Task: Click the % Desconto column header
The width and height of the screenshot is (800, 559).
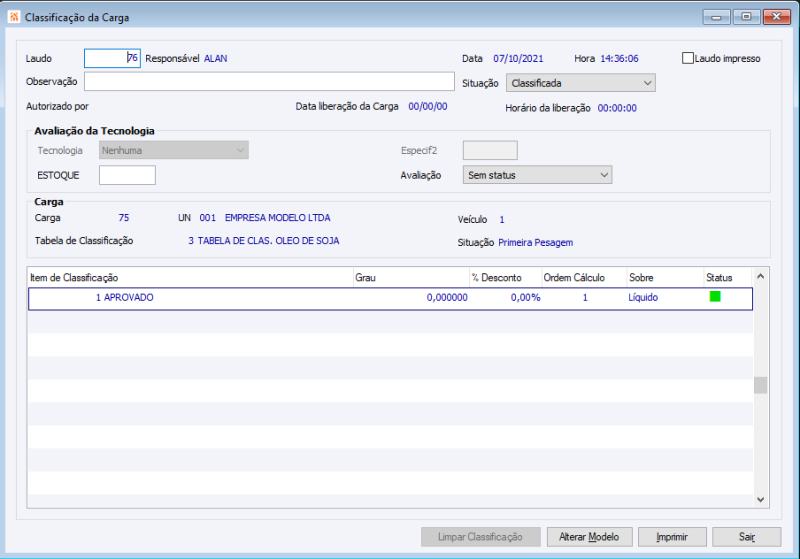Action: click(505, 277)
